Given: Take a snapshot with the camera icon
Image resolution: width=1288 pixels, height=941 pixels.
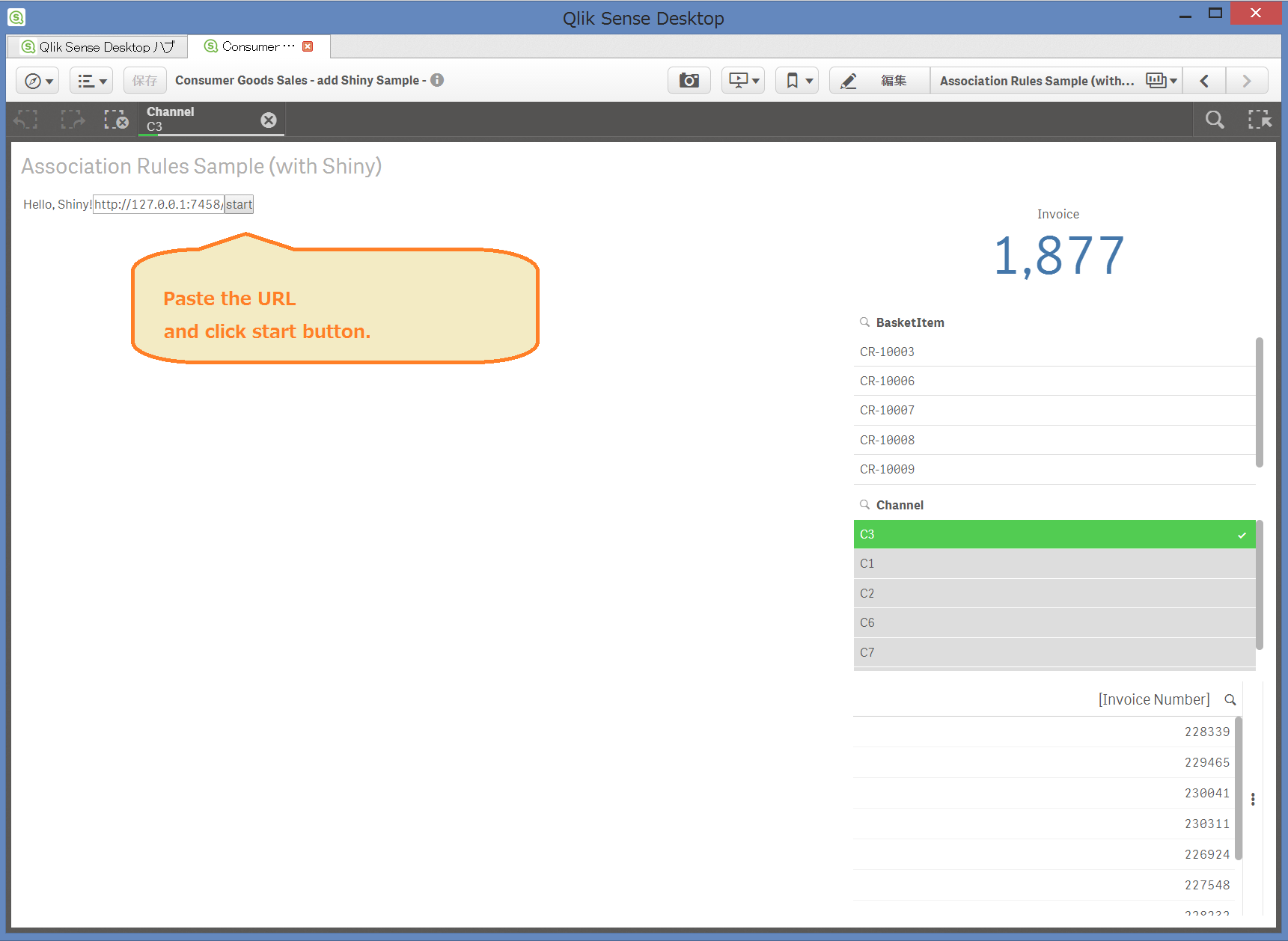Looking at the screenshot, I should point(689,80).
